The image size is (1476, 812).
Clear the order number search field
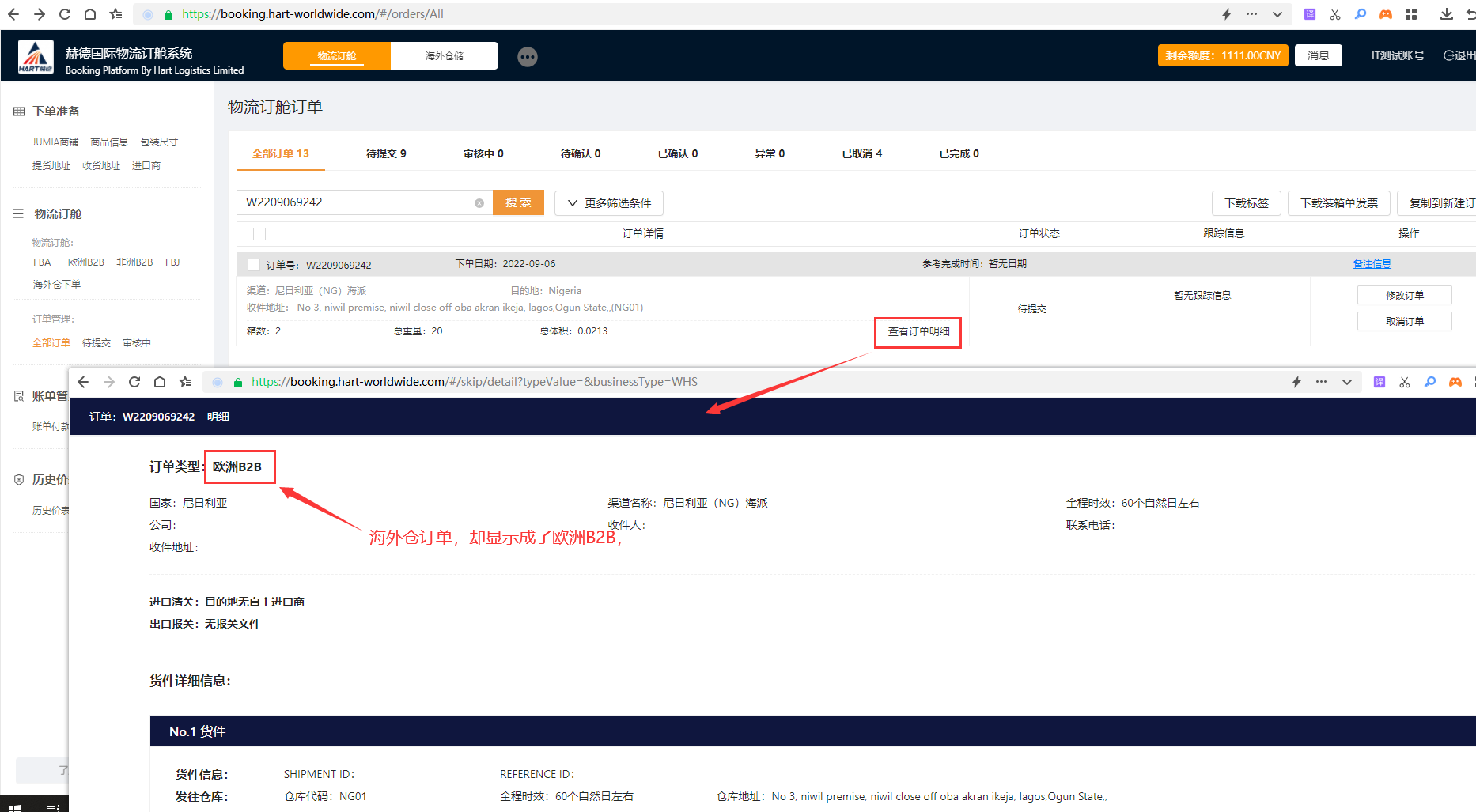coord(479,203)
